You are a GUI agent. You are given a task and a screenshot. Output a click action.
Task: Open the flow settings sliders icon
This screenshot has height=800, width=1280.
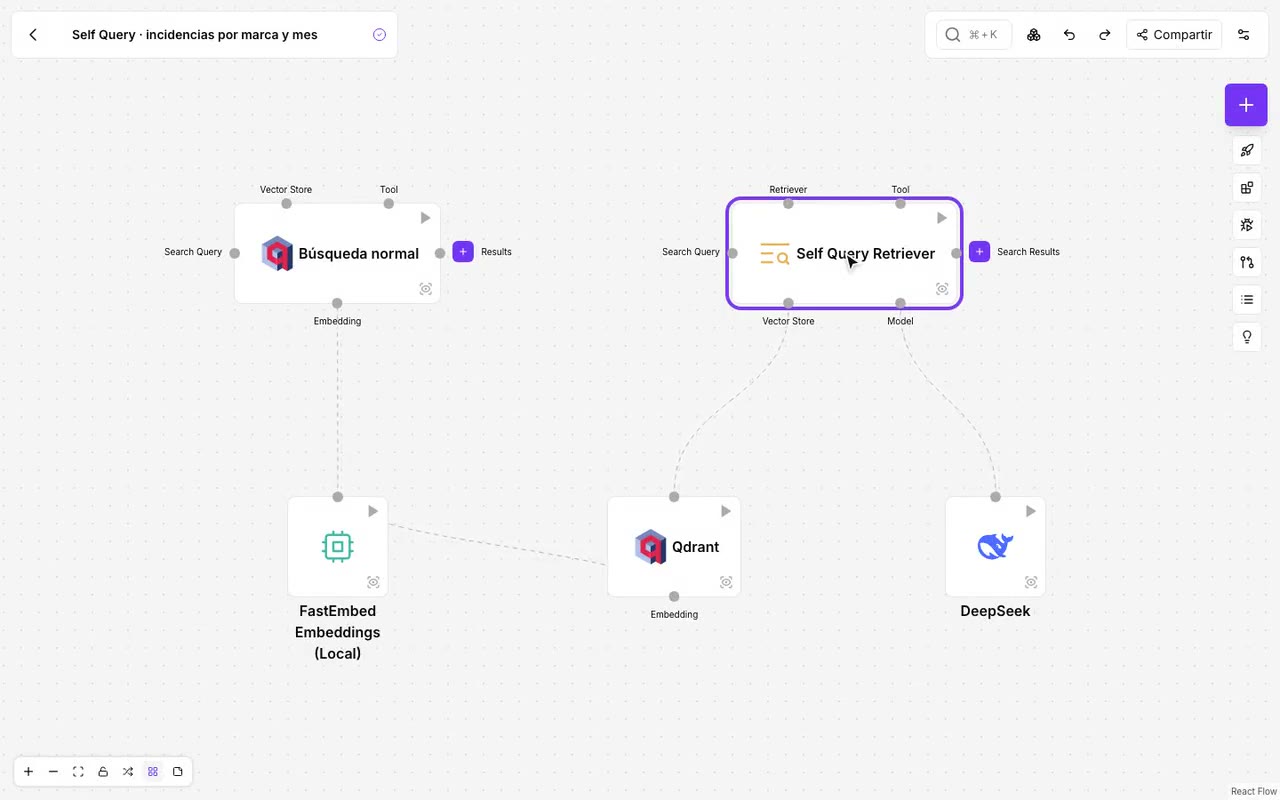click(1244, 35)
